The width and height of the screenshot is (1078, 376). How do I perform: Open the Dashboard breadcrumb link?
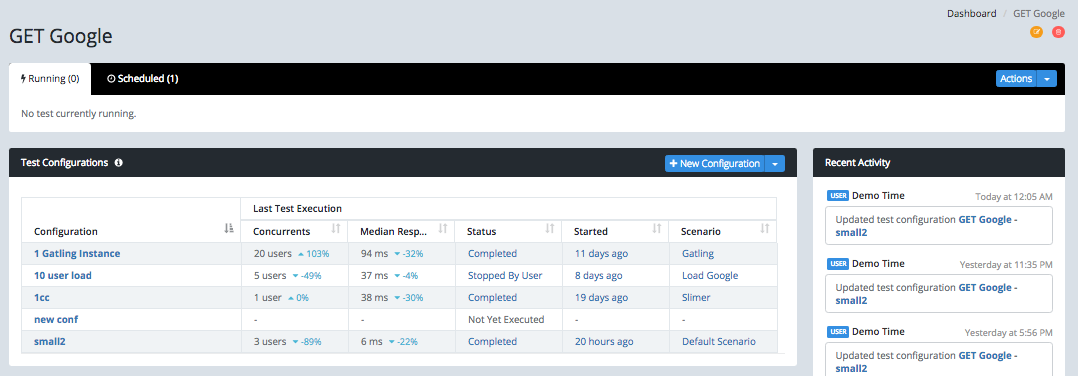click(971, 14)
